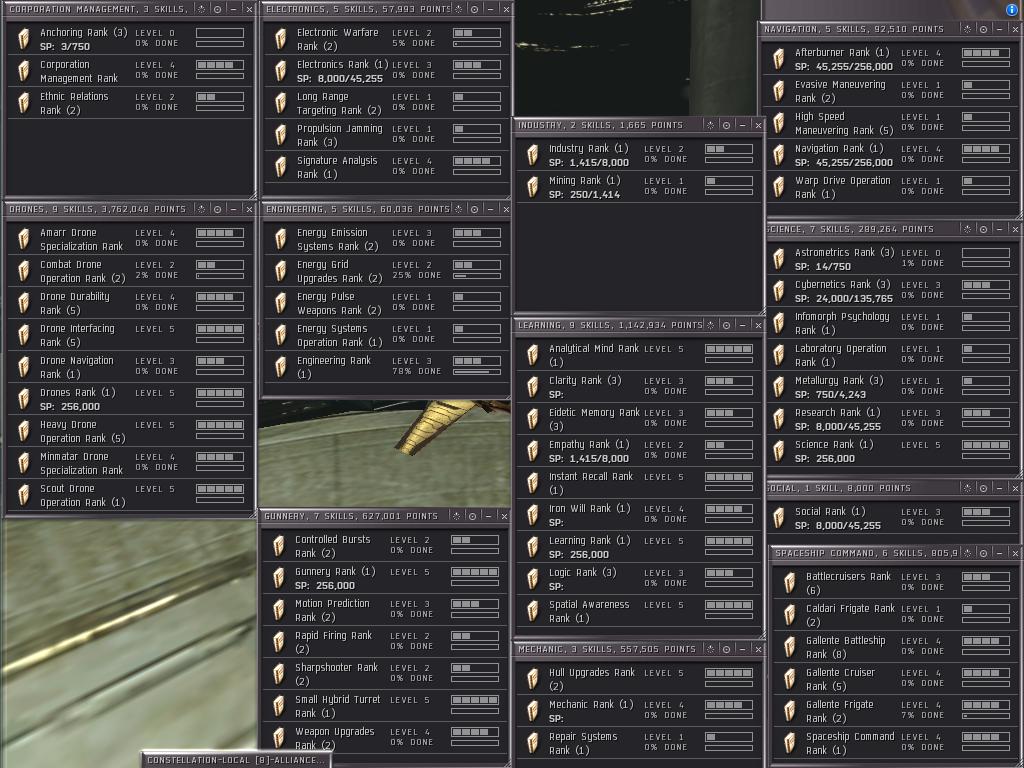Click the circle icon in Spaceship Command header
This screenshot has width=1024, height=768.
click(x=984, y=553)
